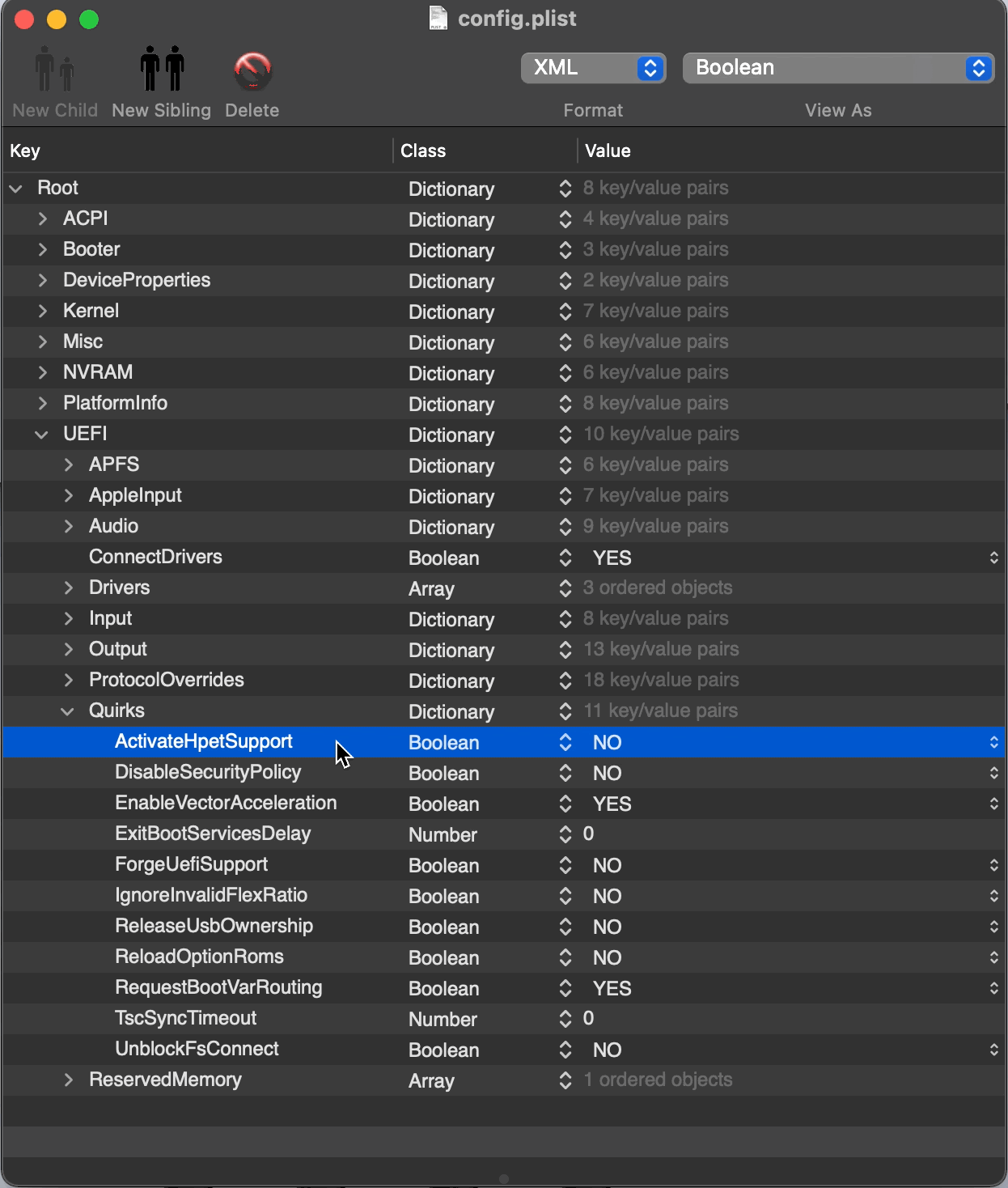The width and height of the screenshot is (1008, 1188).
Task: Open the XML format dropdown
Action: [x=593, y=68]
